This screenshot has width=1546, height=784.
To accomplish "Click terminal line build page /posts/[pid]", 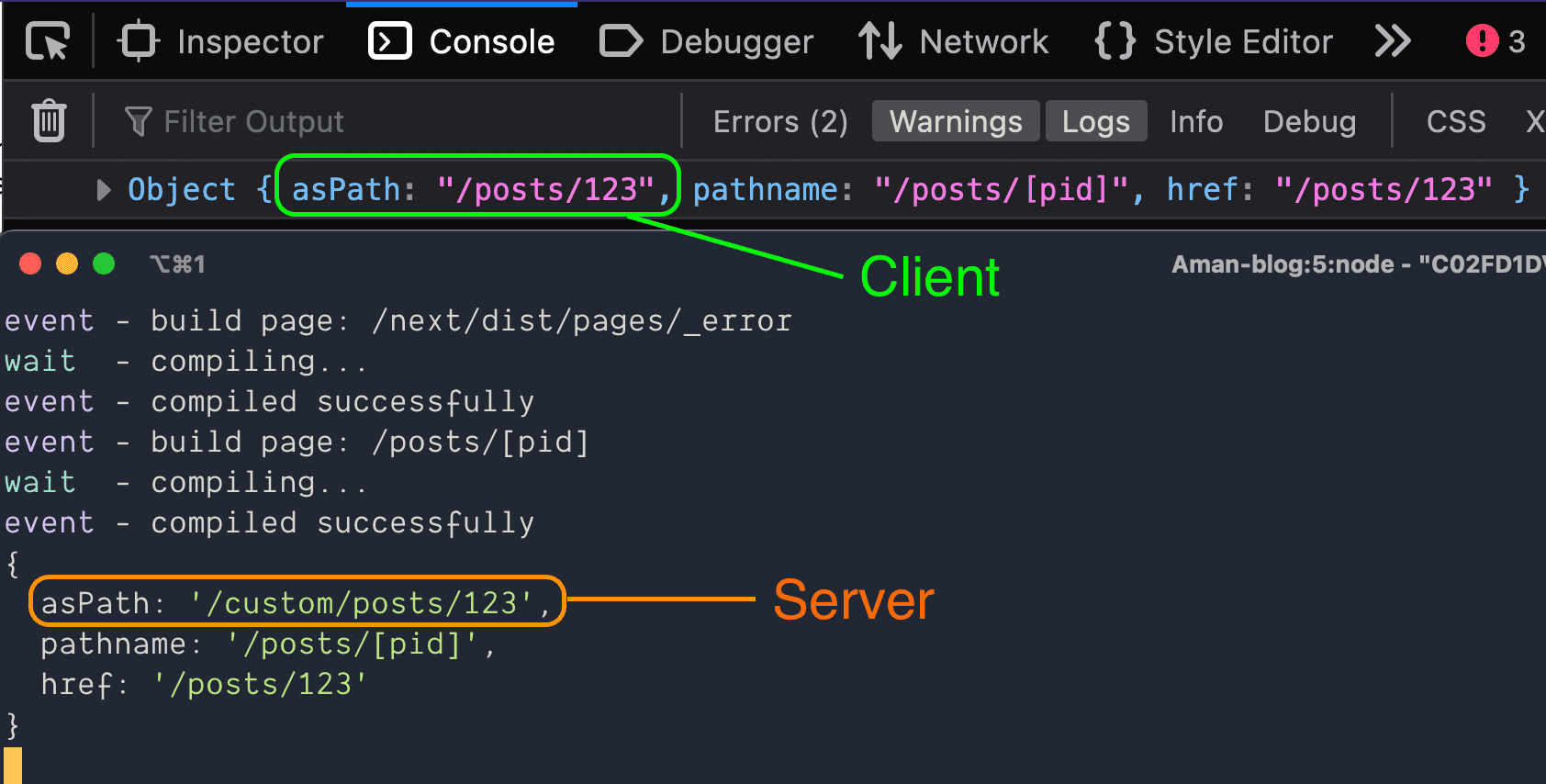I will click(297, 442).
